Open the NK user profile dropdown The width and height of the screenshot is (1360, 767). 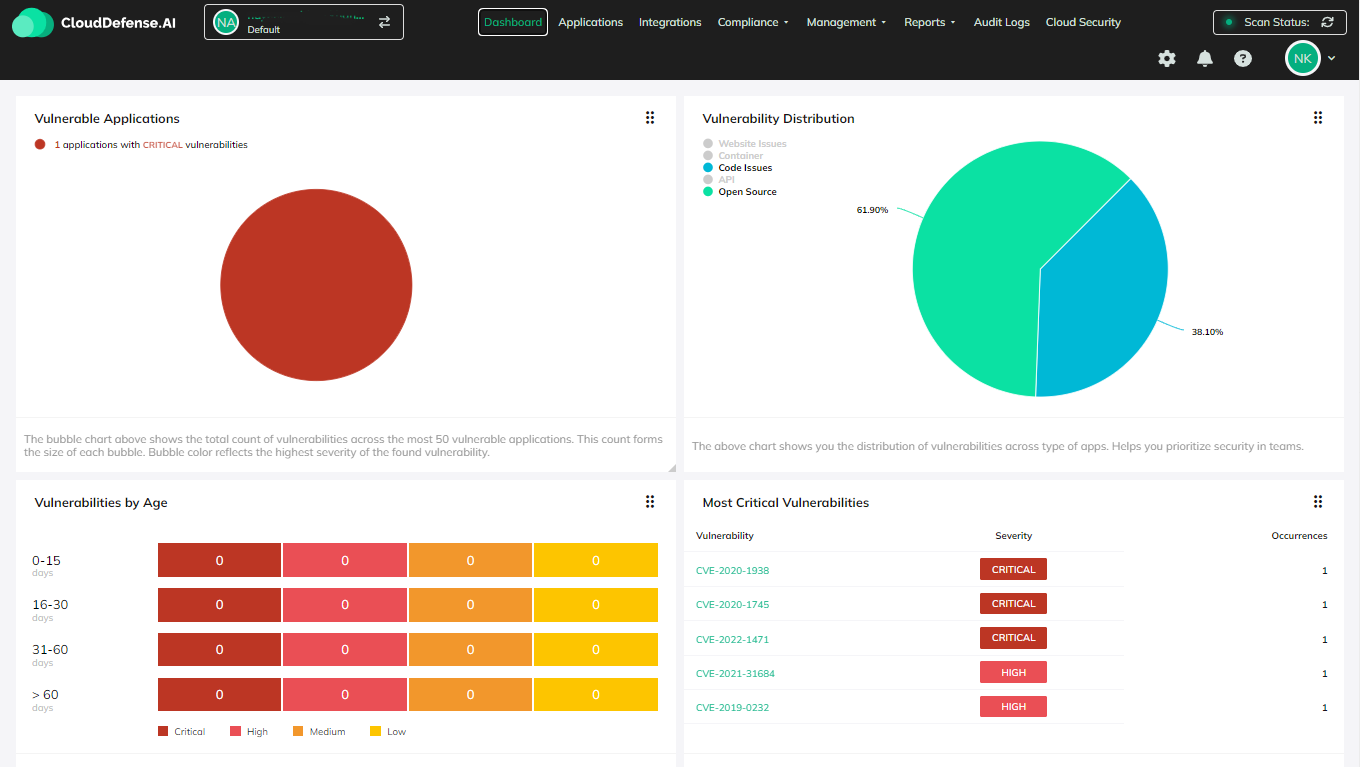tap(1310, 59)
